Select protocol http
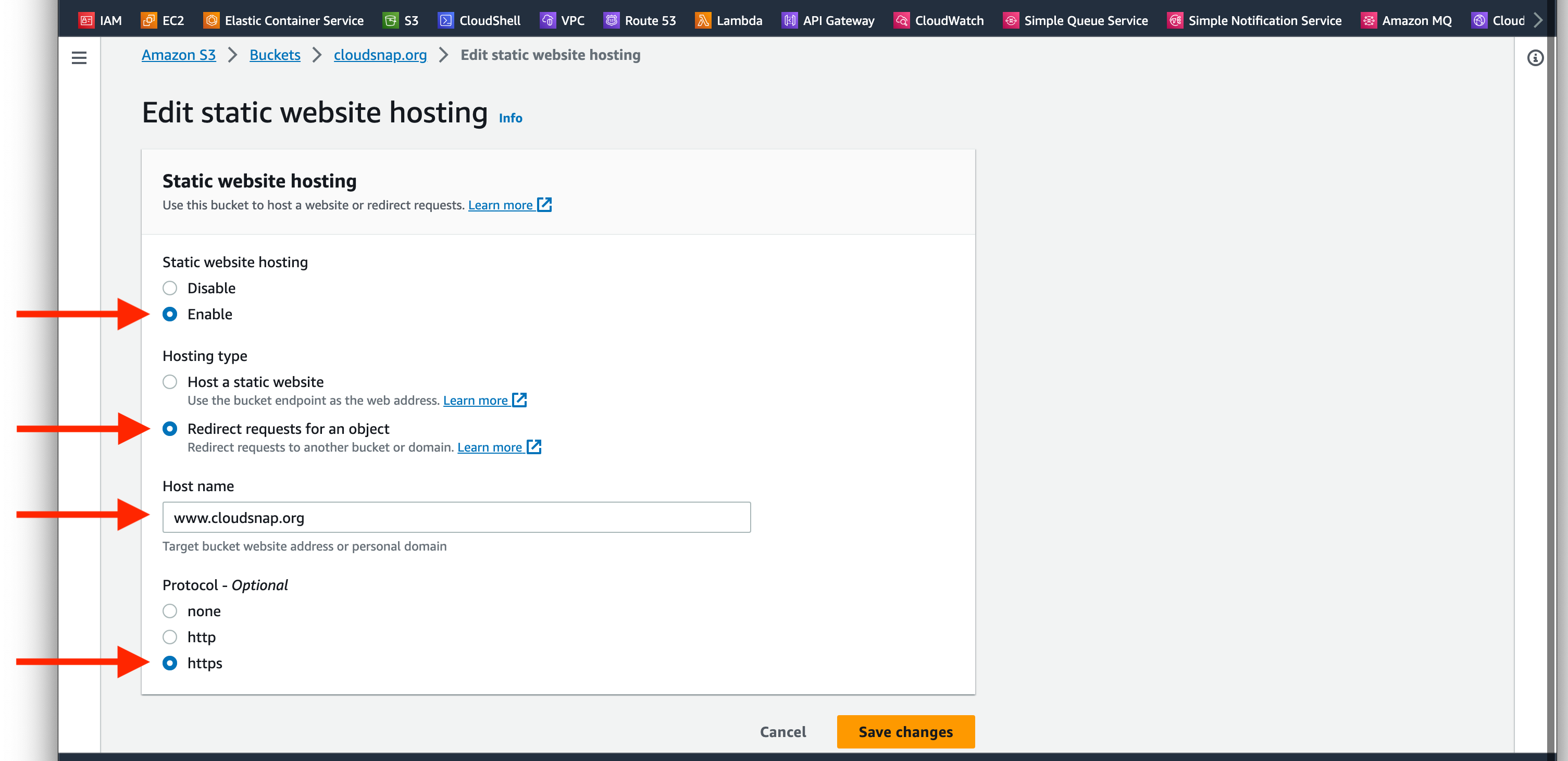 click(x=170, y=637)
